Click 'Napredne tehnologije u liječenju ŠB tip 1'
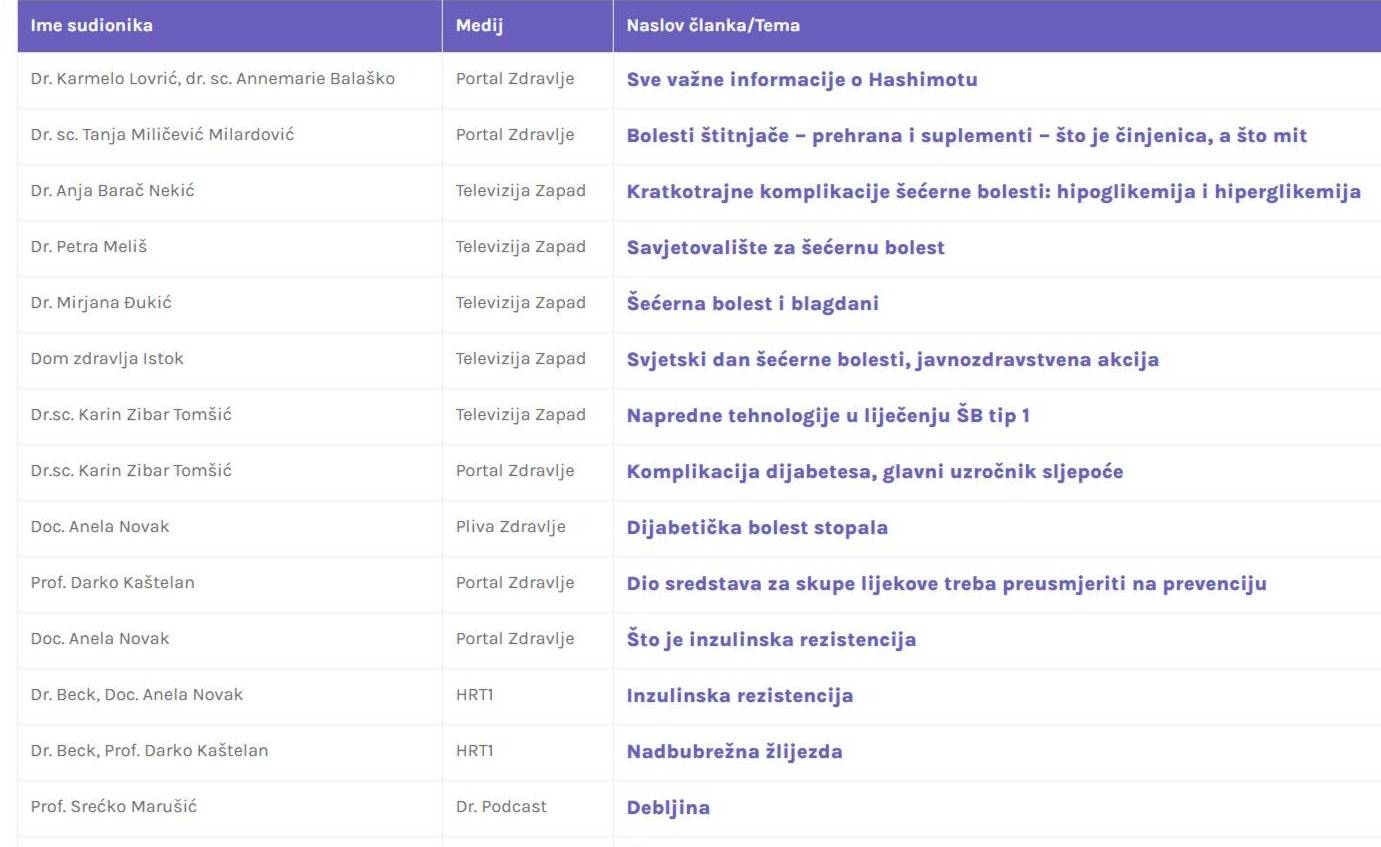Viewport: 1381px width, 847px height. 828,416
